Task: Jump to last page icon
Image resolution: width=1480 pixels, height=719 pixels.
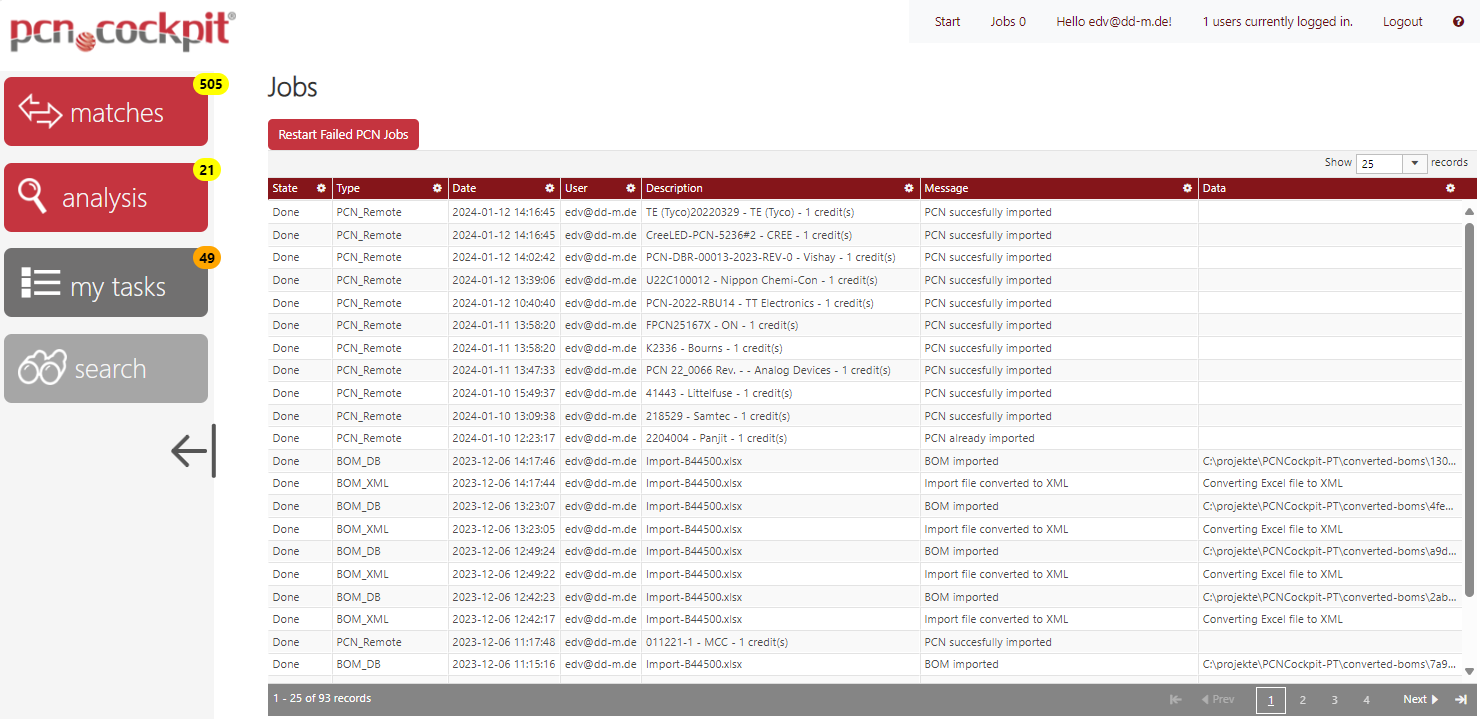Action: pyautogui.click(x=1460, y=700)
